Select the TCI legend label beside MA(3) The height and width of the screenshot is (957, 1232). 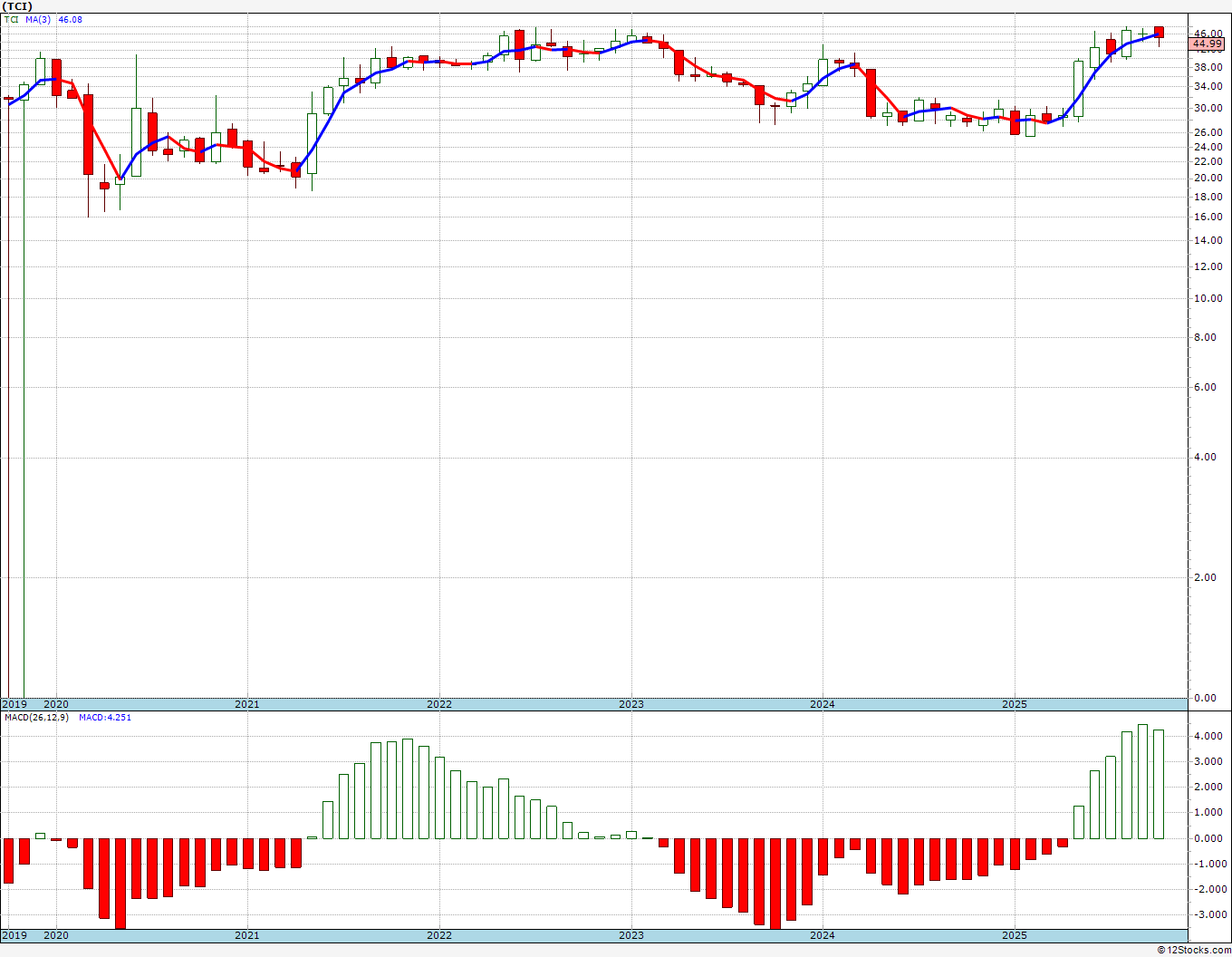pyautogui.click(x=12, y=19)
